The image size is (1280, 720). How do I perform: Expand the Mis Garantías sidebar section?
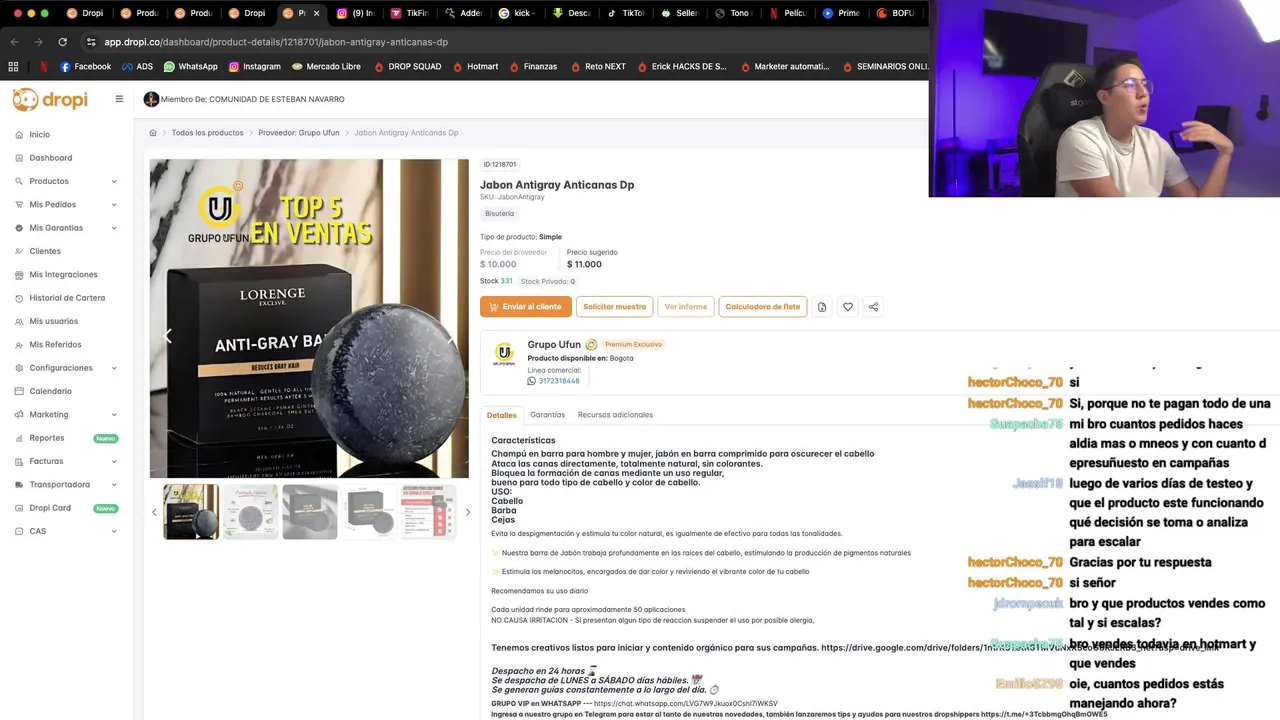[66, 228]
